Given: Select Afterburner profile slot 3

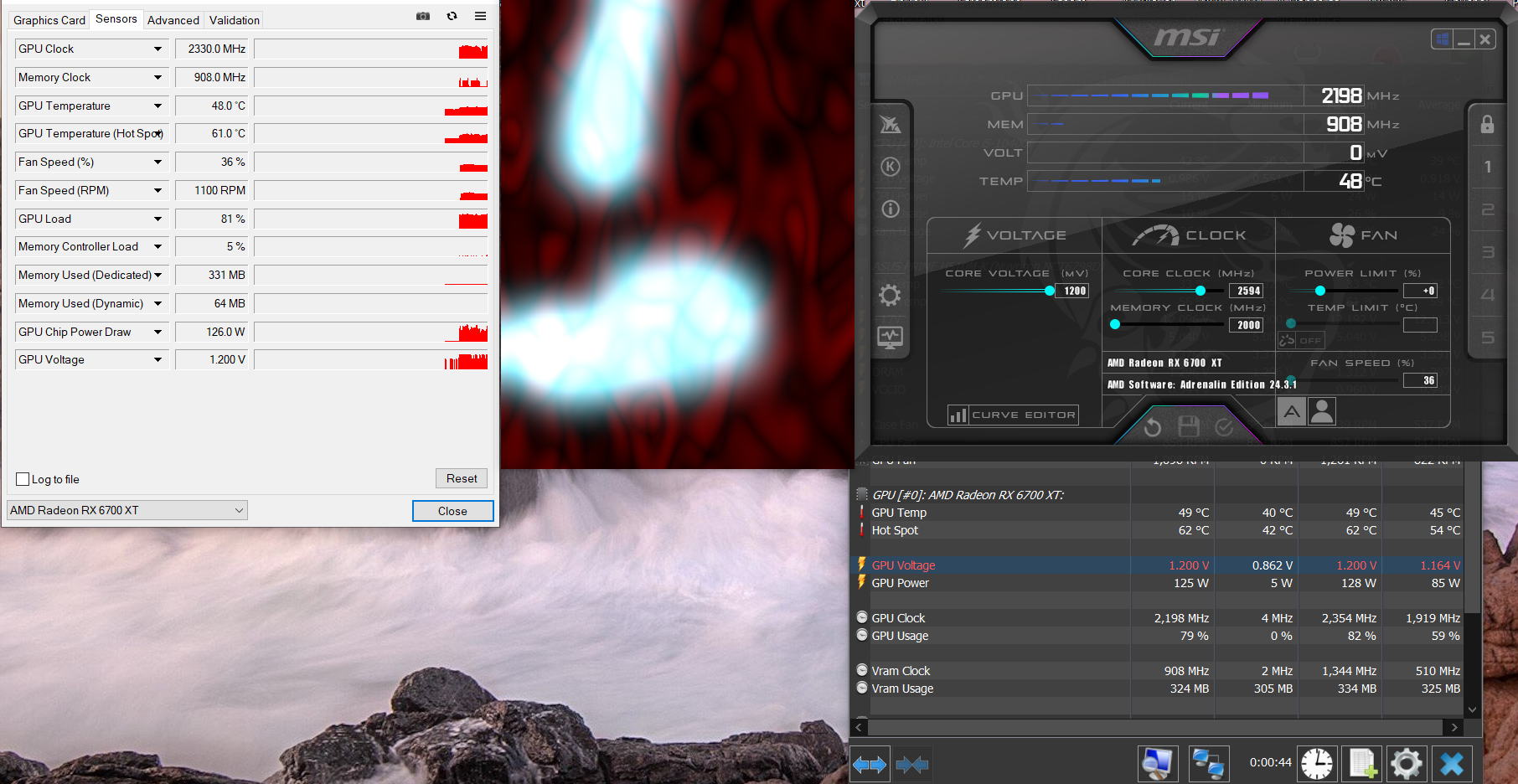Looking at the screenshot, I should tap(1488, 252).
